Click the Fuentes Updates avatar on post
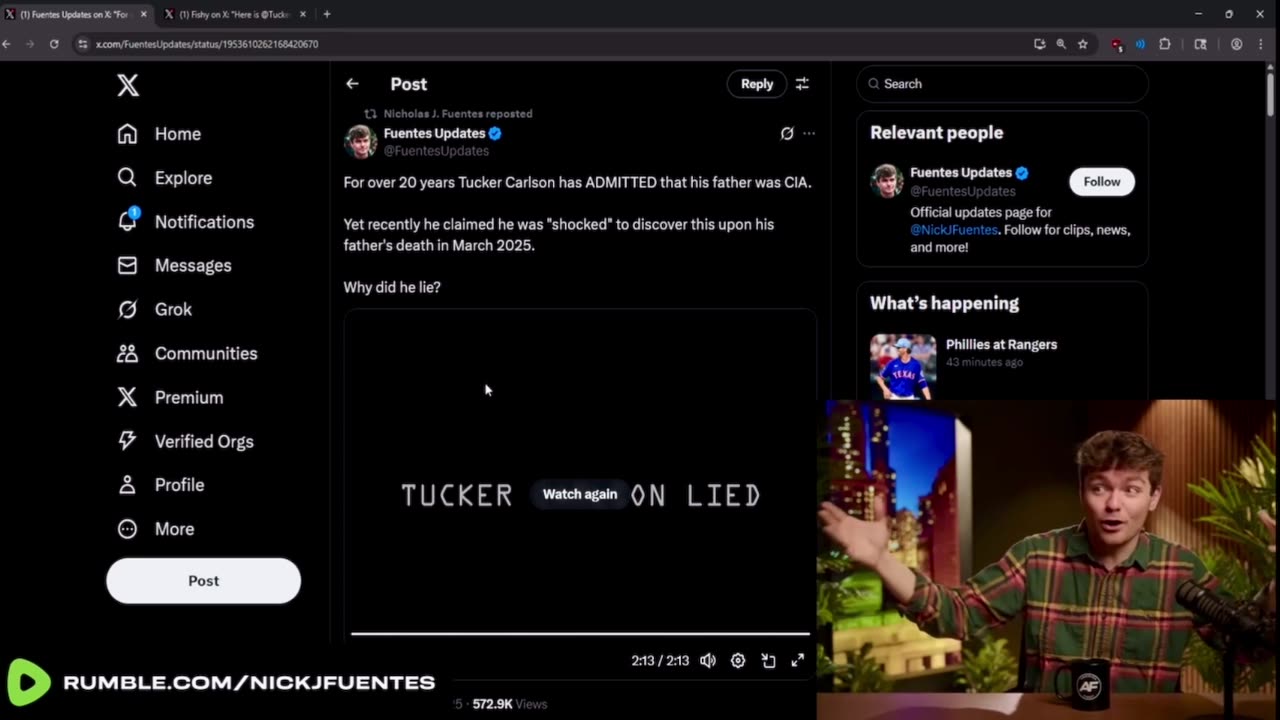 click(361, 142)
